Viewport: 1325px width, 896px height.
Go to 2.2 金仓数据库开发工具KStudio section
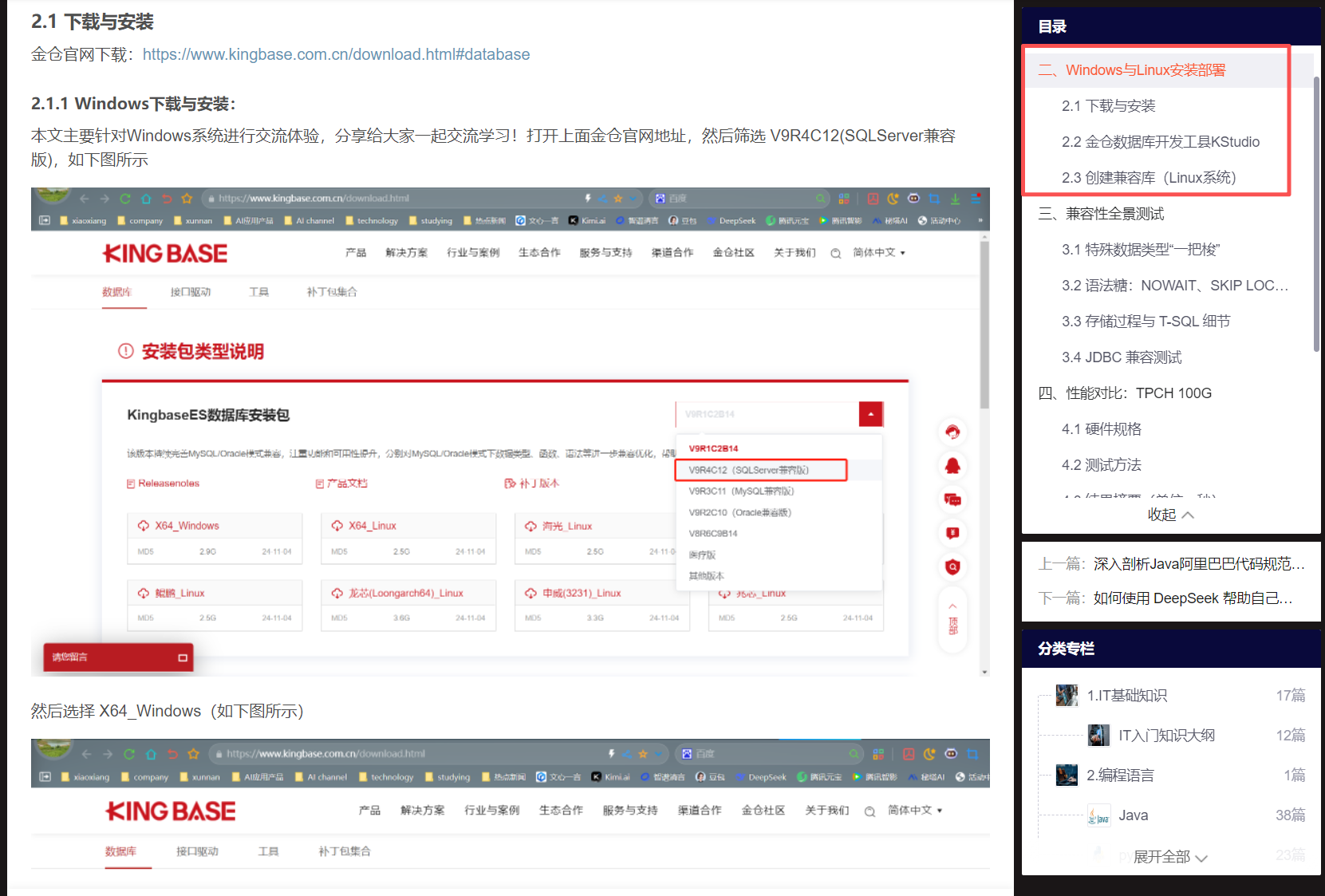[1160, 142]
